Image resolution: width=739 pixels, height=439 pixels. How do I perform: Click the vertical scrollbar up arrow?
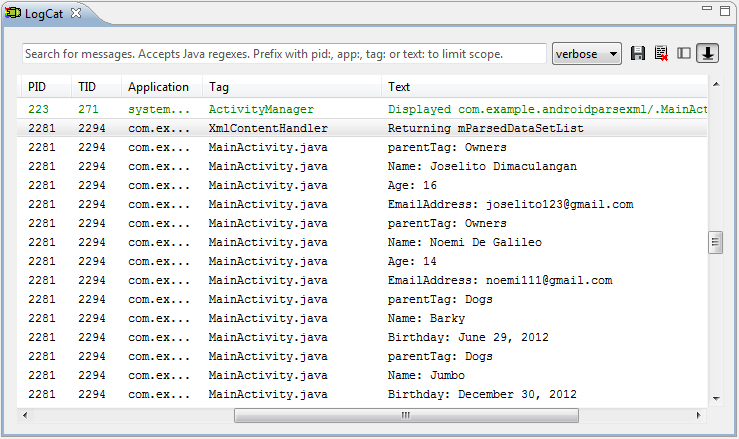[715, 84]
